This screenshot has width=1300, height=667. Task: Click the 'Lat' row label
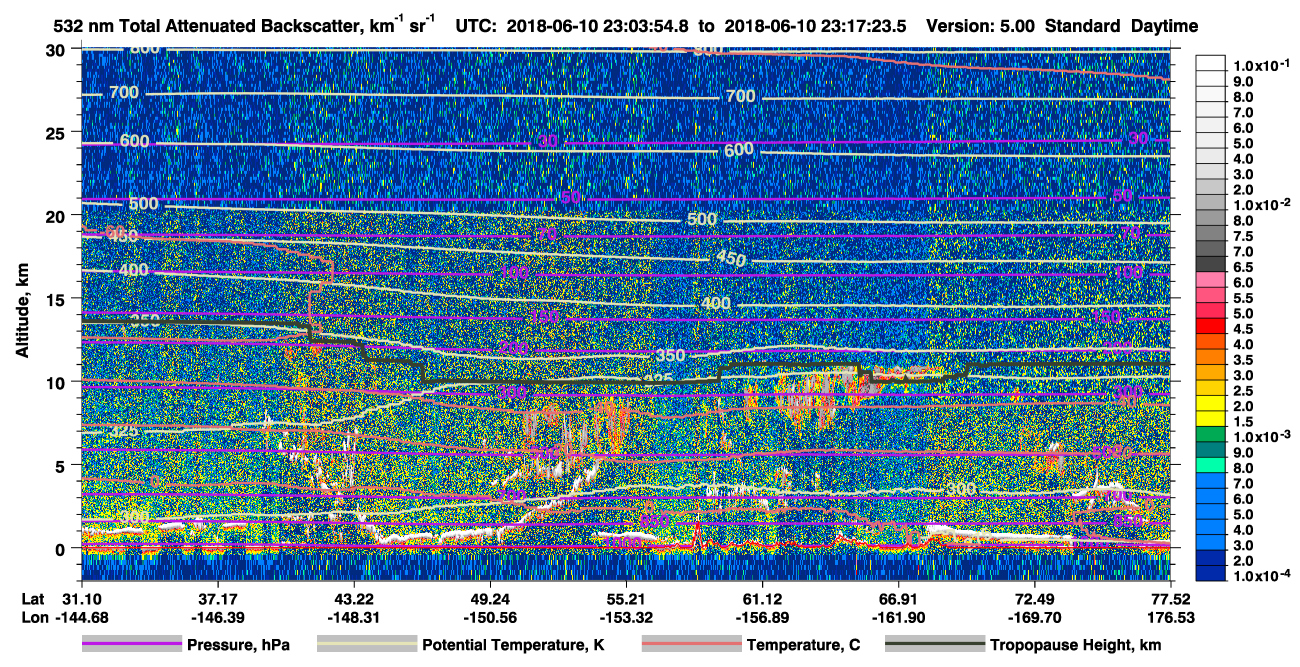33,598
